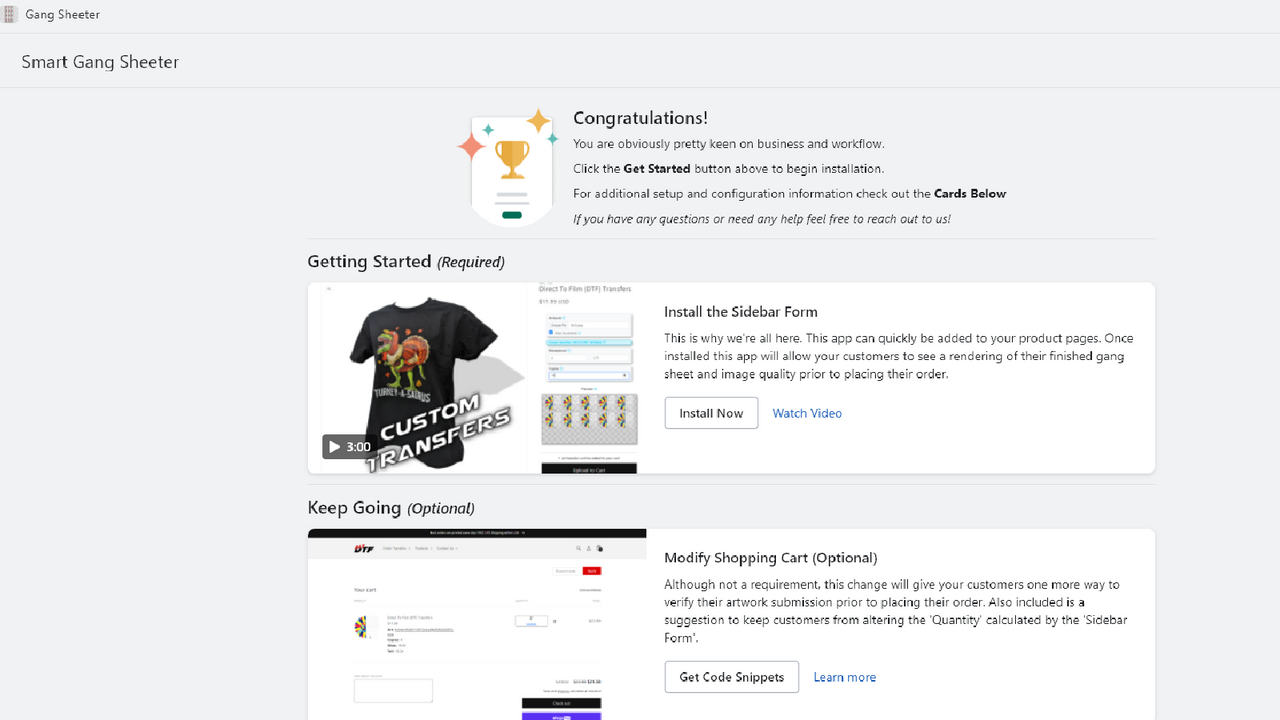Click the search icon in cart preview header
The height and width of the screenshot is (720, 1280).
click(x=579, y=548)
